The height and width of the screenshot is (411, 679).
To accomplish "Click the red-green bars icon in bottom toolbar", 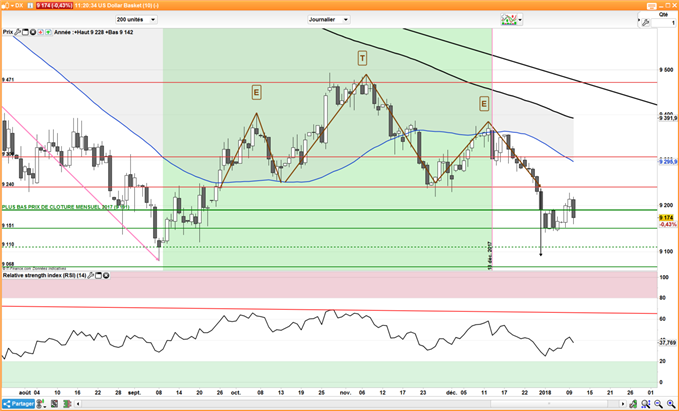I will tap(67, 404).
